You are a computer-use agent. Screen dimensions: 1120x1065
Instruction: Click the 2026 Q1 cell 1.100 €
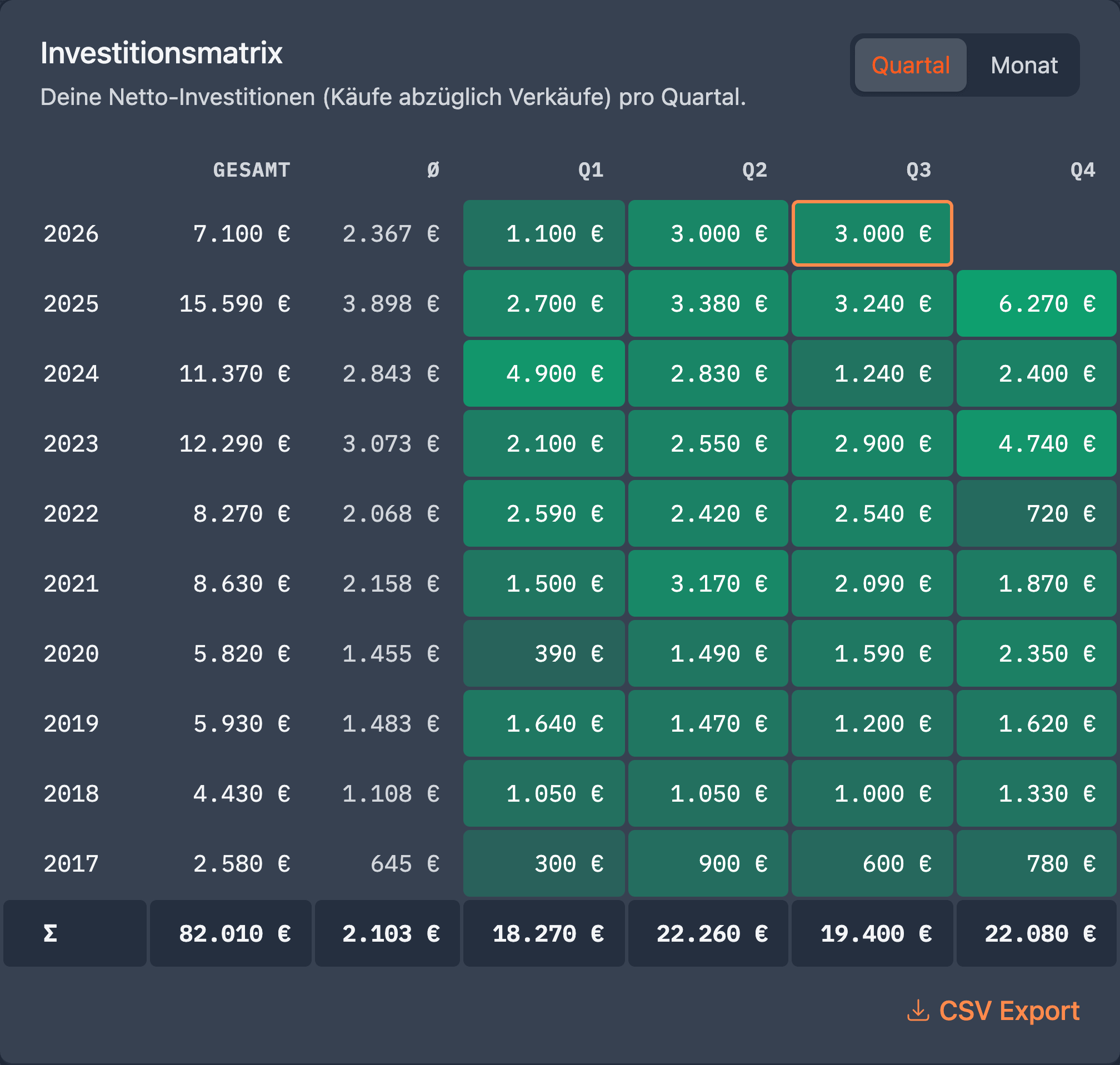544,233
